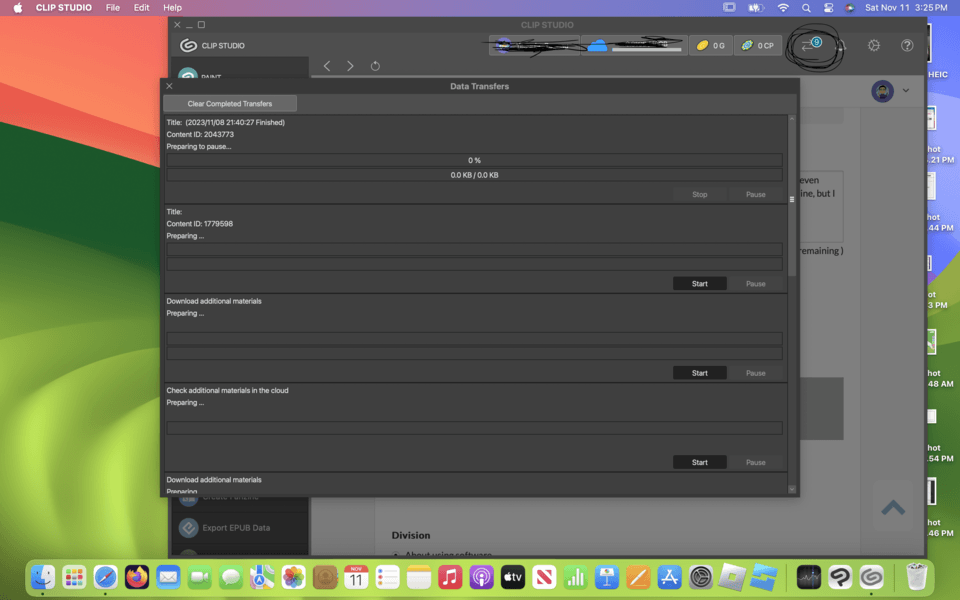Click the cloud storage icon
Image resolution: width=960 pixels, height=600 pixels.
597,46
